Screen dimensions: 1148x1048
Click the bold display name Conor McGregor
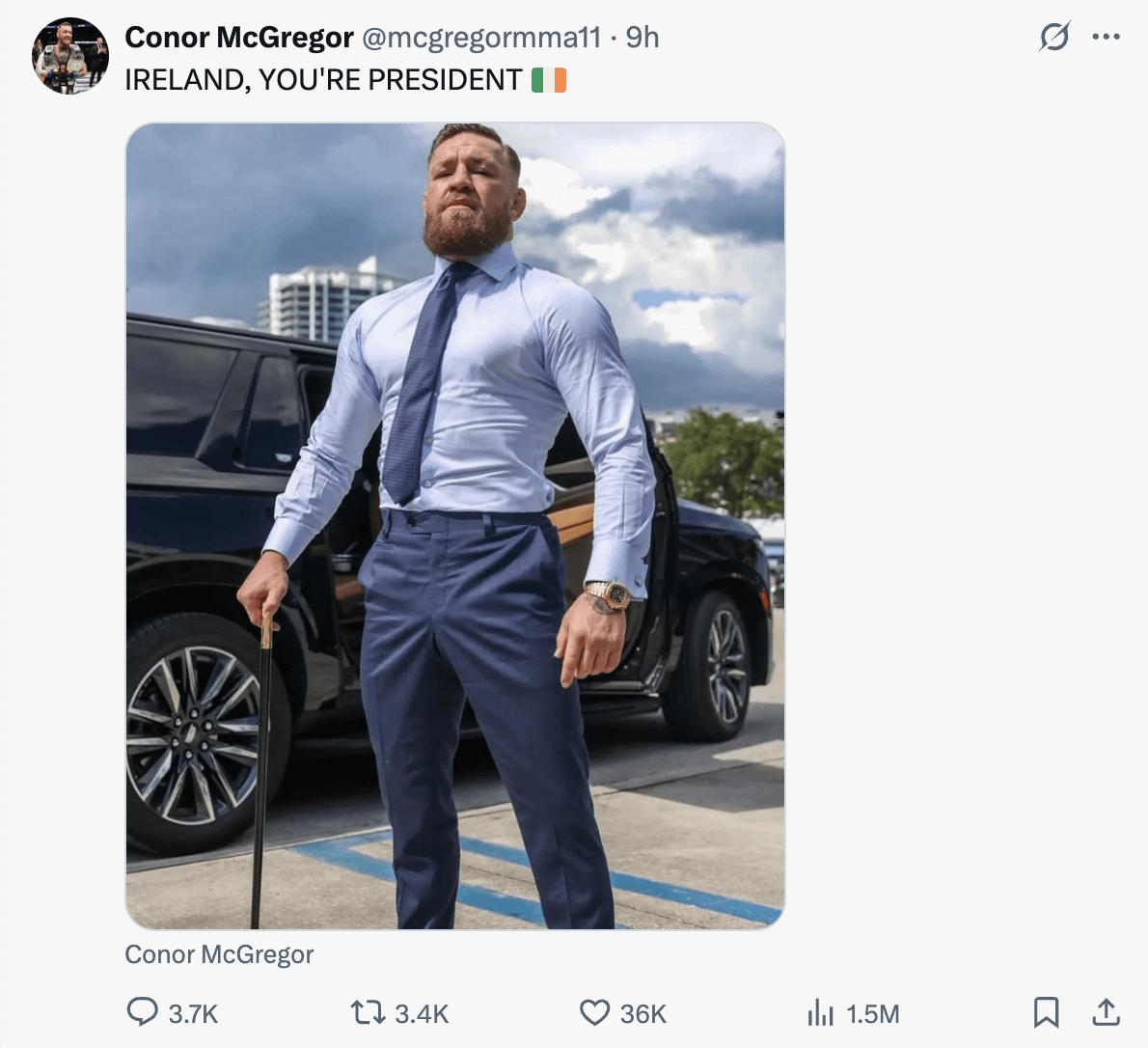tap(239, 38)
